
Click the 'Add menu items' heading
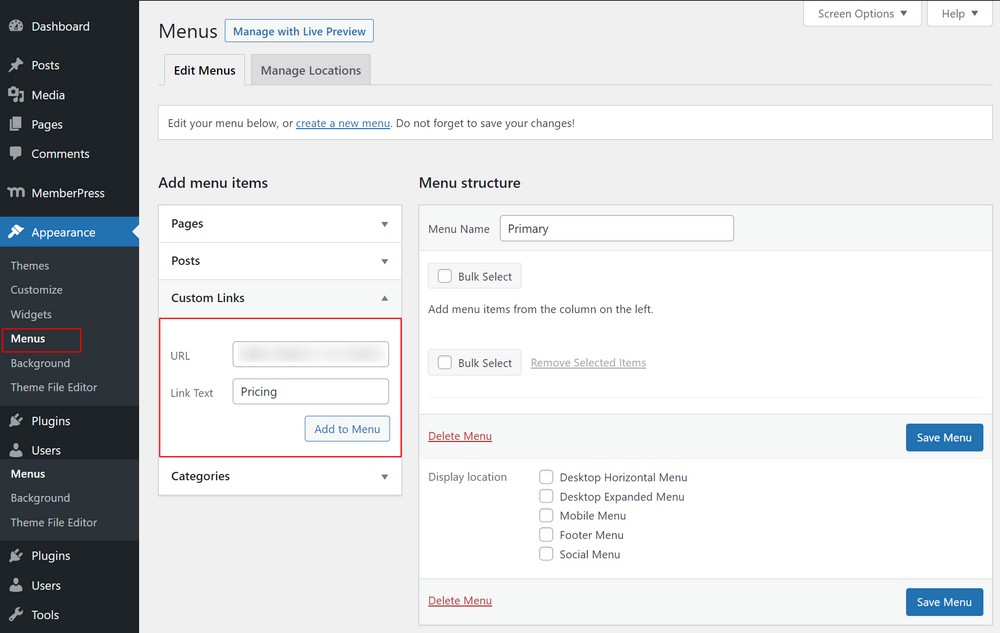click(x=213, y=183)
